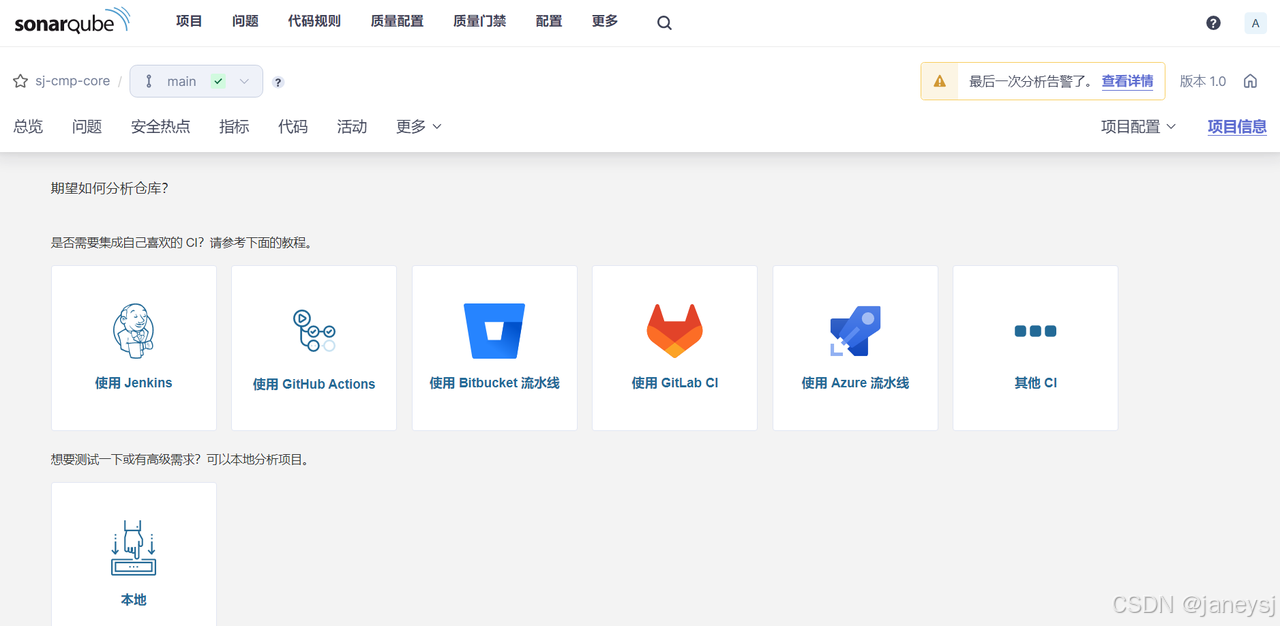Screen dimensions: 1280x626
Task: Click the 使用 Bitbucket 流水线 label
Action: 494,383
